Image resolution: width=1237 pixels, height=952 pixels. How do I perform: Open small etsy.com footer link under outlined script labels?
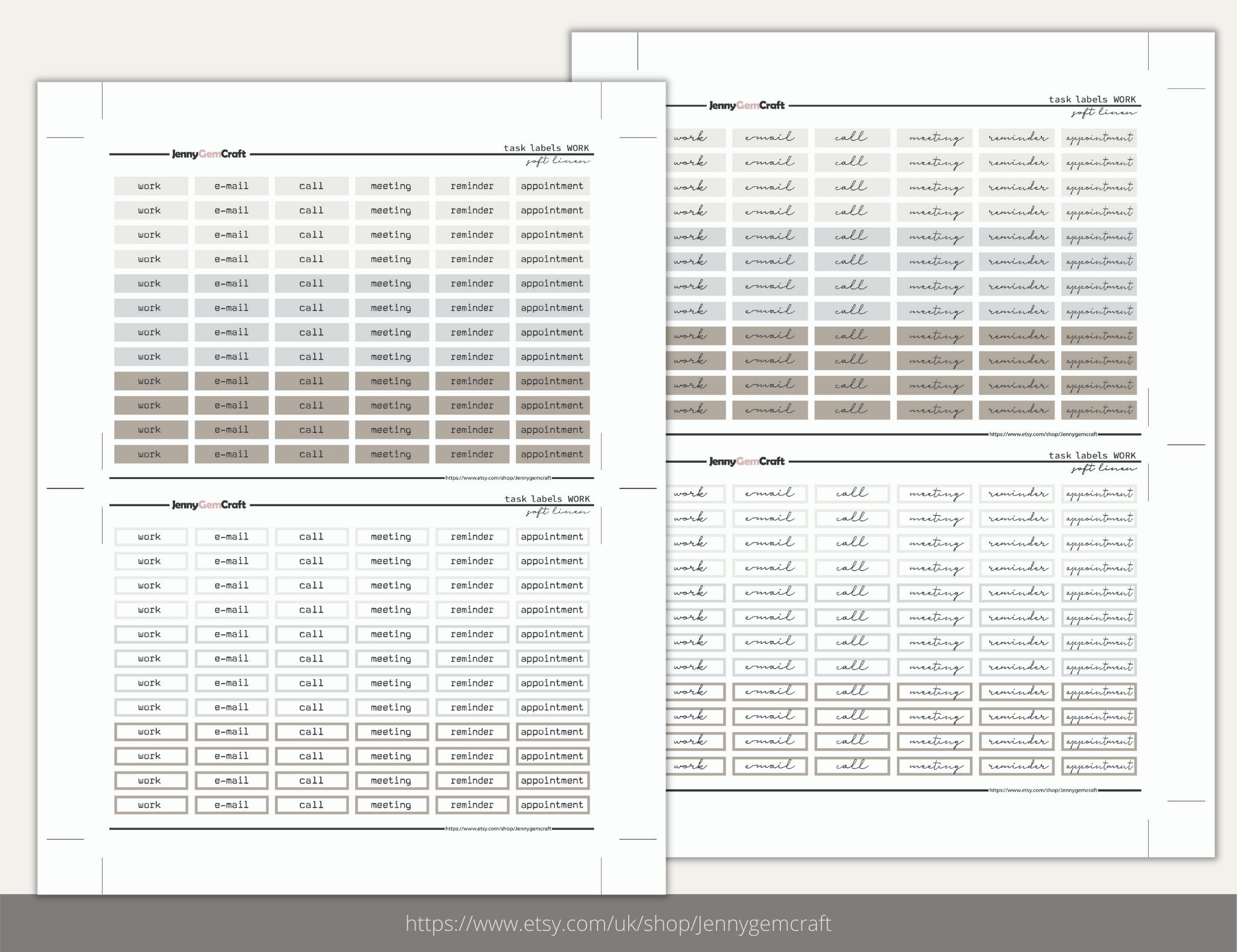click(x=1043, y=790)
